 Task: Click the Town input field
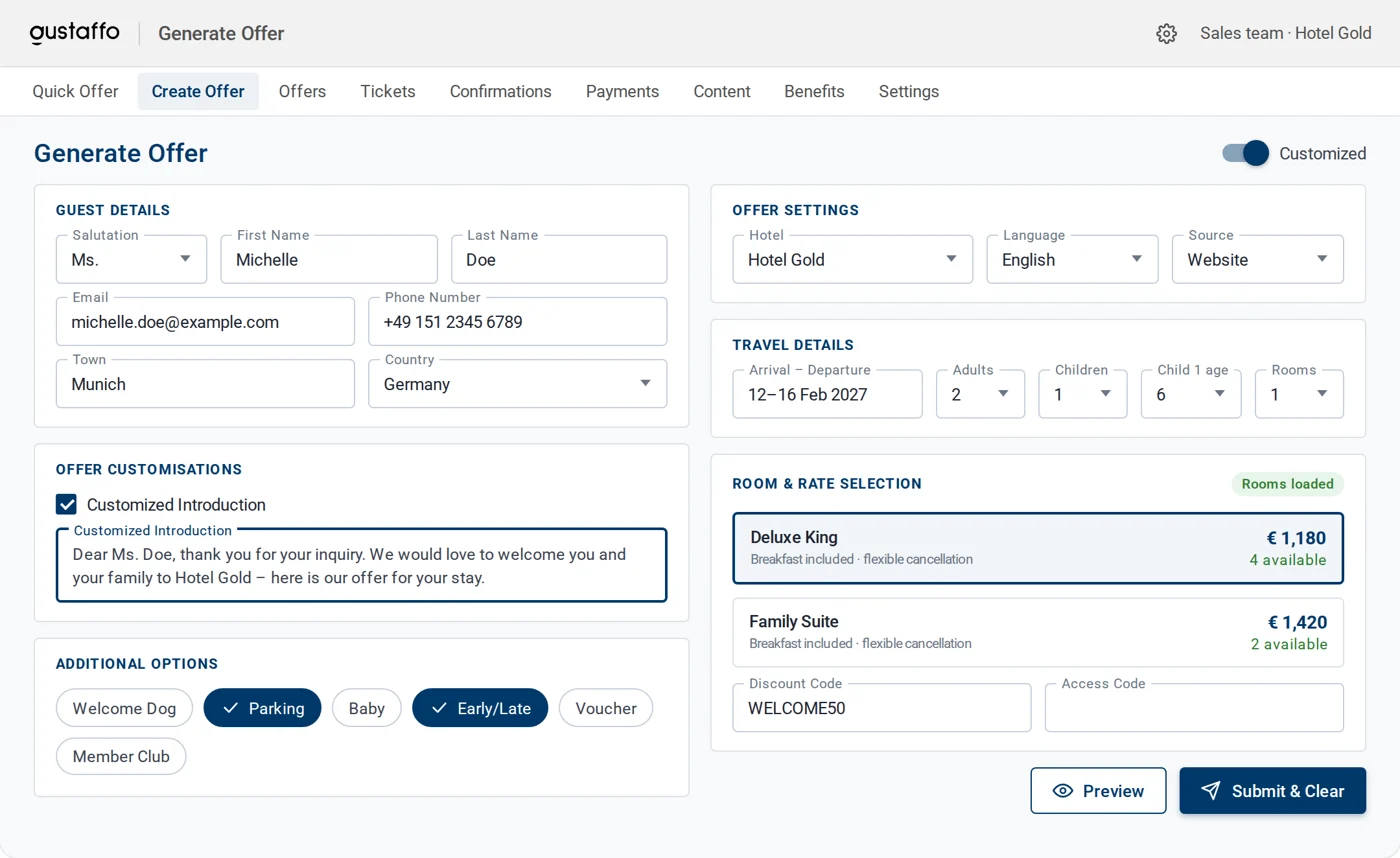[205, 384]
